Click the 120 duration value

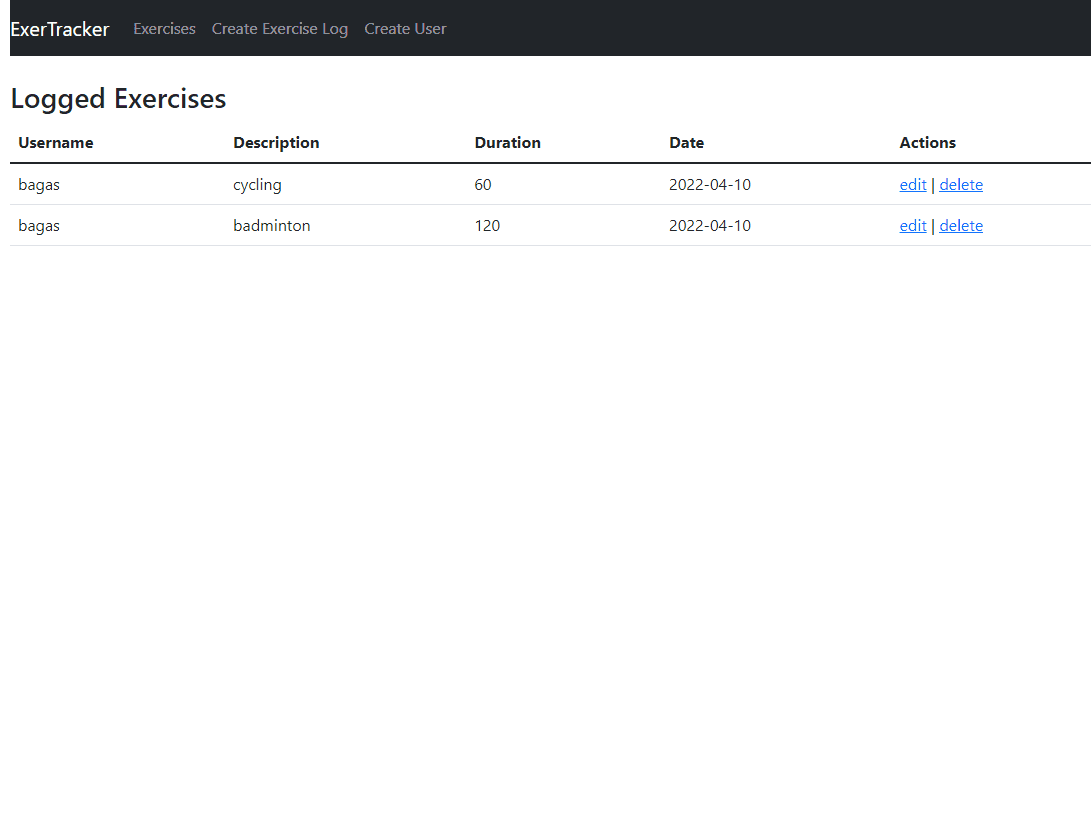487,226
